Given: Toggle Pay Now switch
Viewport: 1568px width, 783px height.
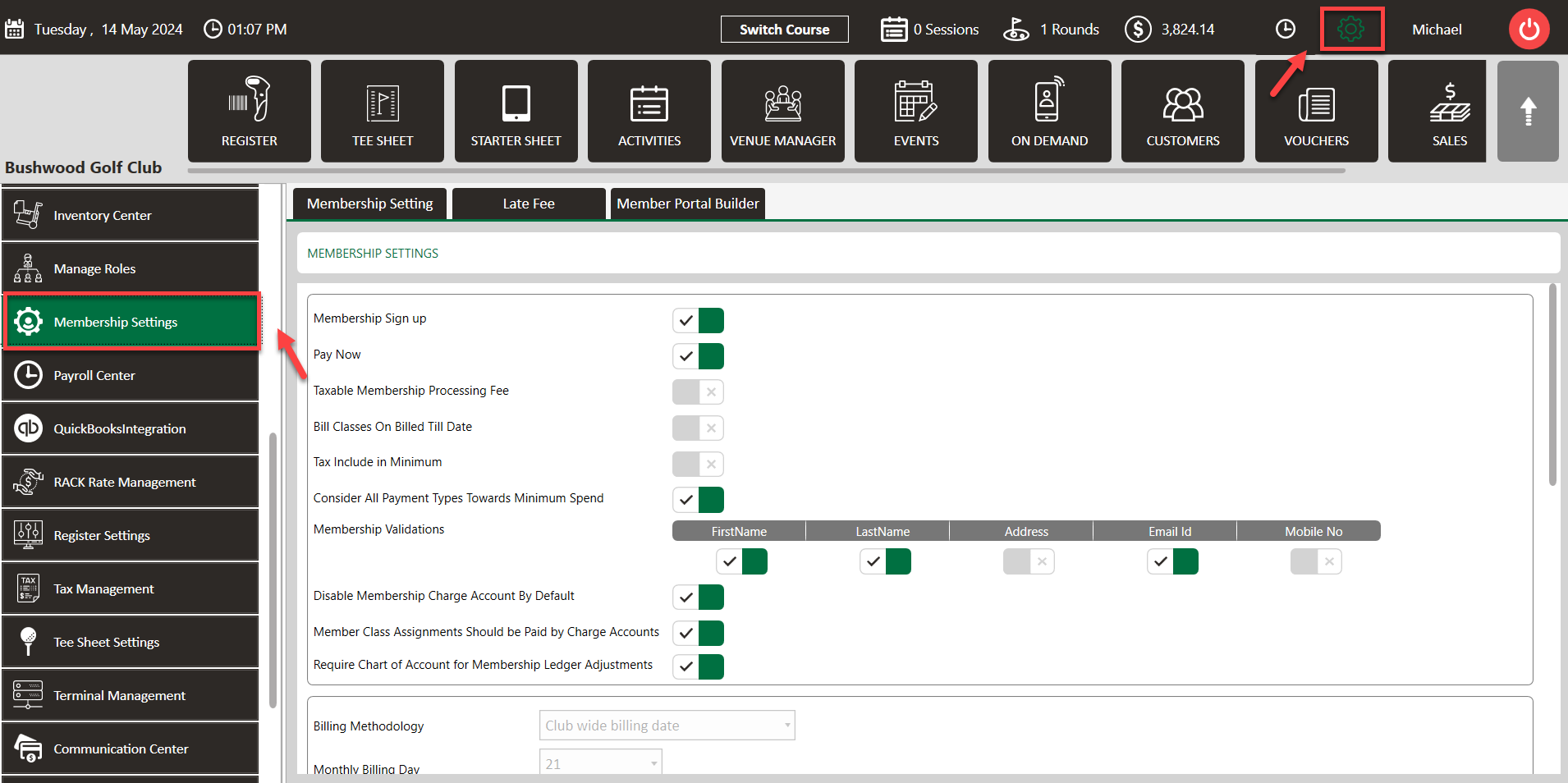Looking at the screenshot, I should click(x=698, y=356).
